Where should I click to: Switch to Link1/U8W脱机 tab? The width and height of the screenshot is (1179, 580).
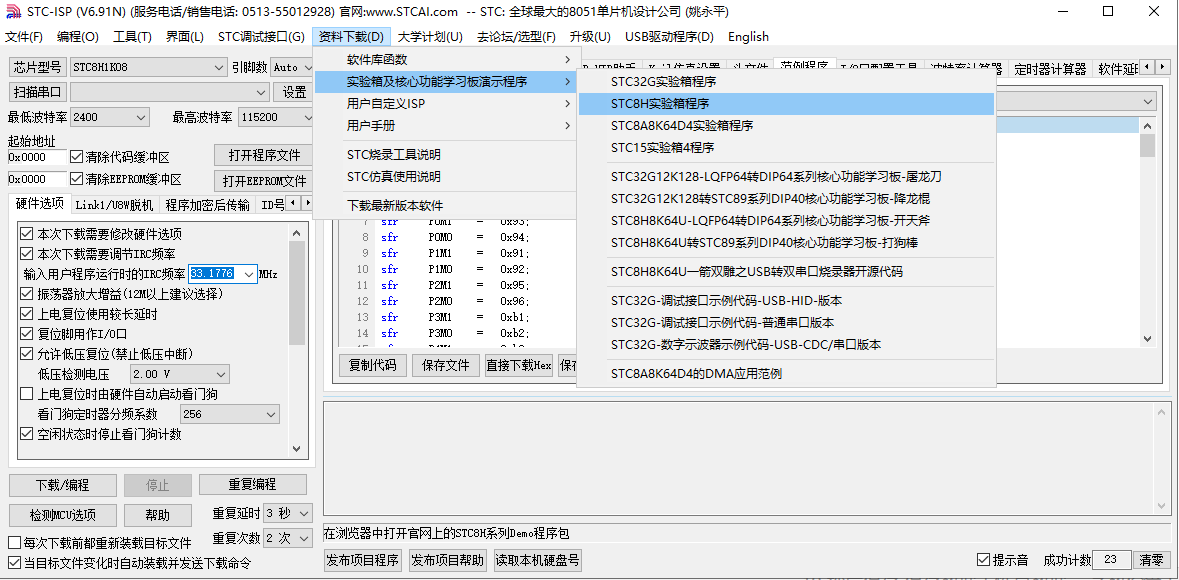point(114,205)
